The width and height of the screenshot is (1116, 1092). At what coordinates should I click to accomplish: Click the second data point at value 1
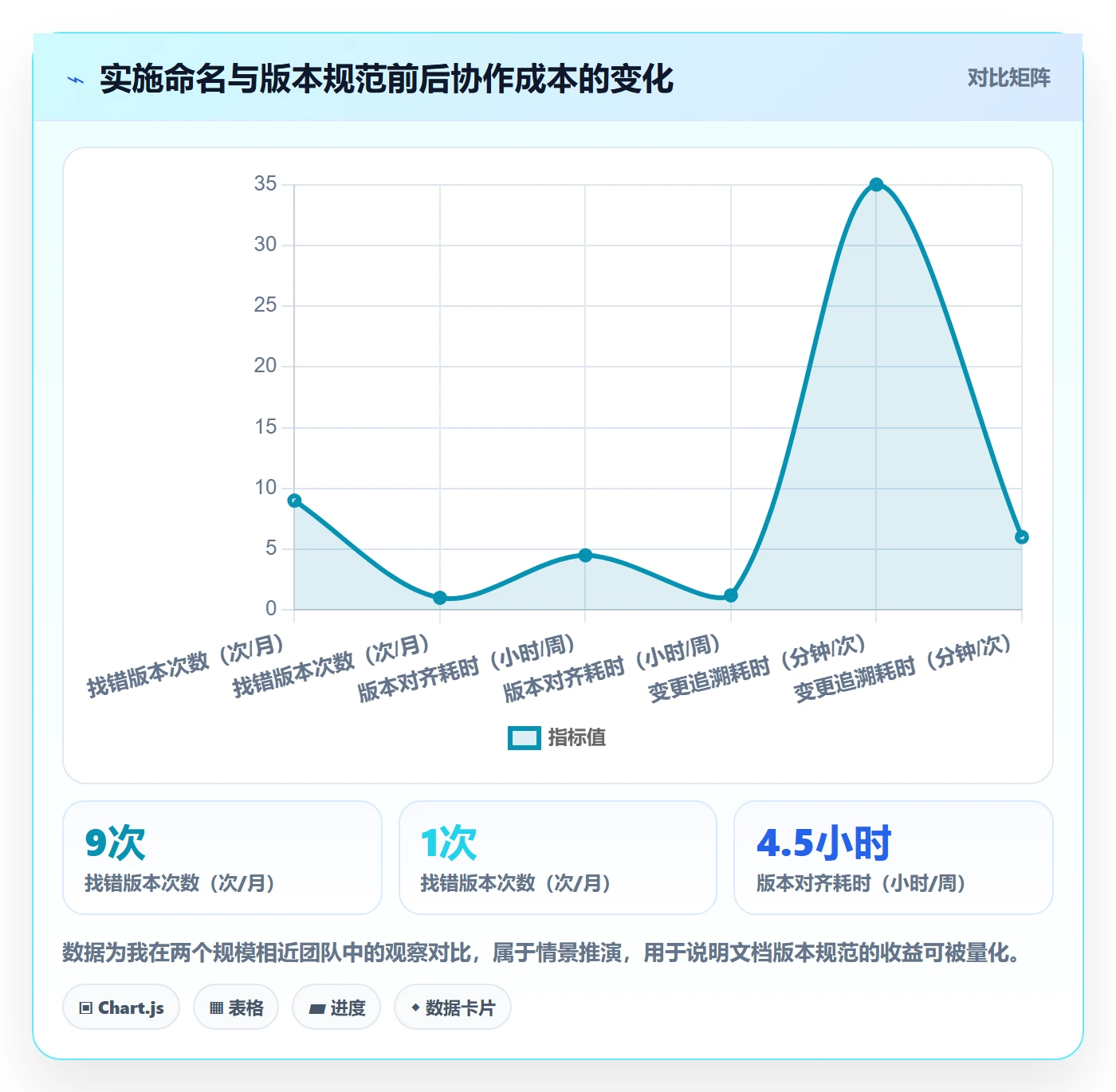440,598
